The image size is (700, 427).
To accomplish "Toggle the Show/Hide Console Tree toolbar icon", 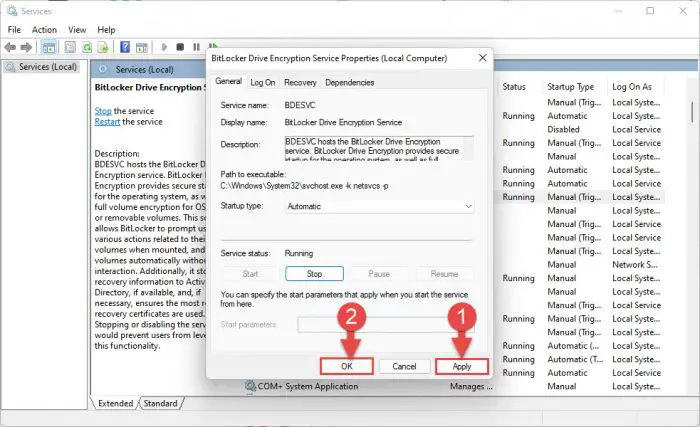I will coord(49,47).
